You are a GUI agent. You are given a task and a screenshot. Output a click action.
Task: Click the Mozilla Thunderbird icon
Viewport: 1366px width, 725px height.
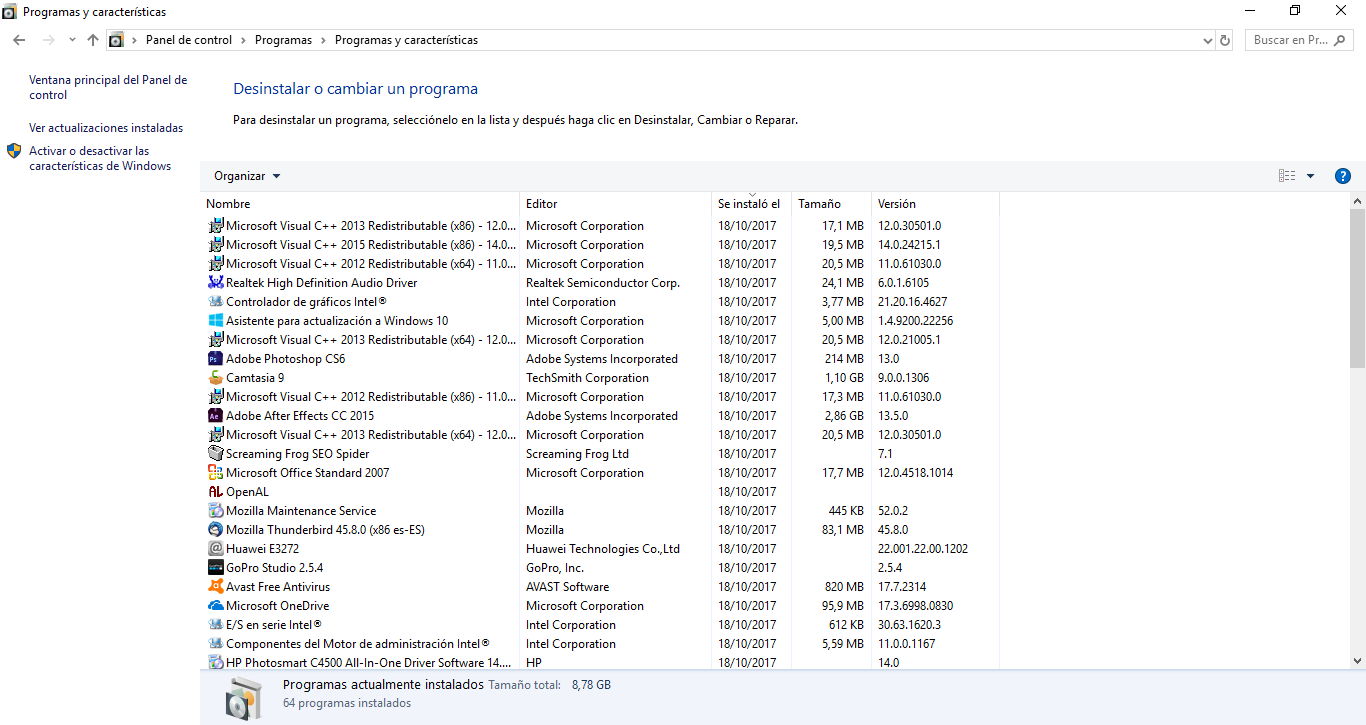point(216,530)
